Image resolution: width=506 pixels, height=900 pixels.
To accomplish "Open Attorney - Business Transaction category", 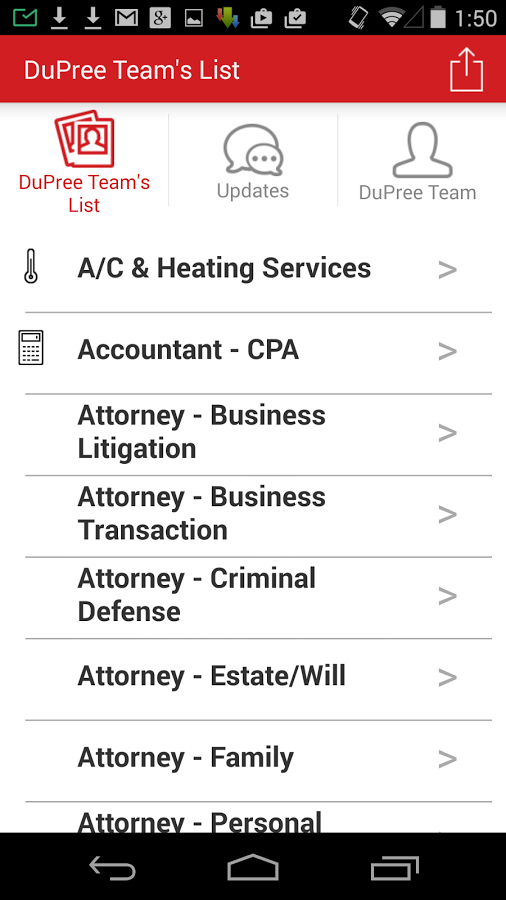I will click(258, 515).
